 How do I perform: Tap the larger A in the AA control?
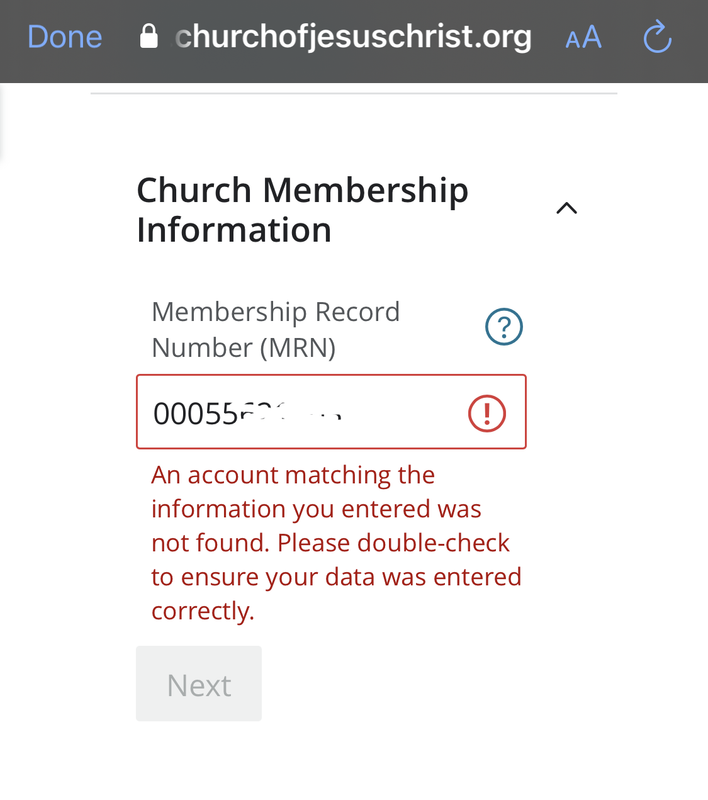click(x=592, y=37)
